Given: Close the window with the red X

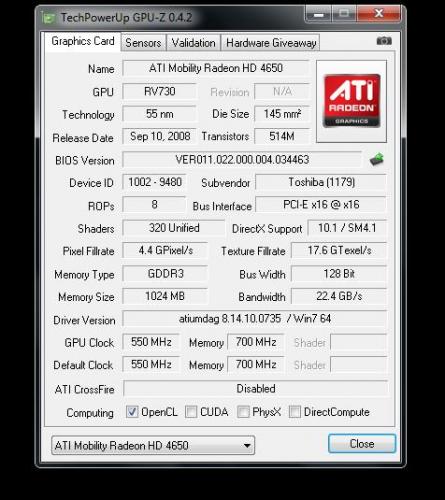Looking at the screenshot, I should point(379,14).
